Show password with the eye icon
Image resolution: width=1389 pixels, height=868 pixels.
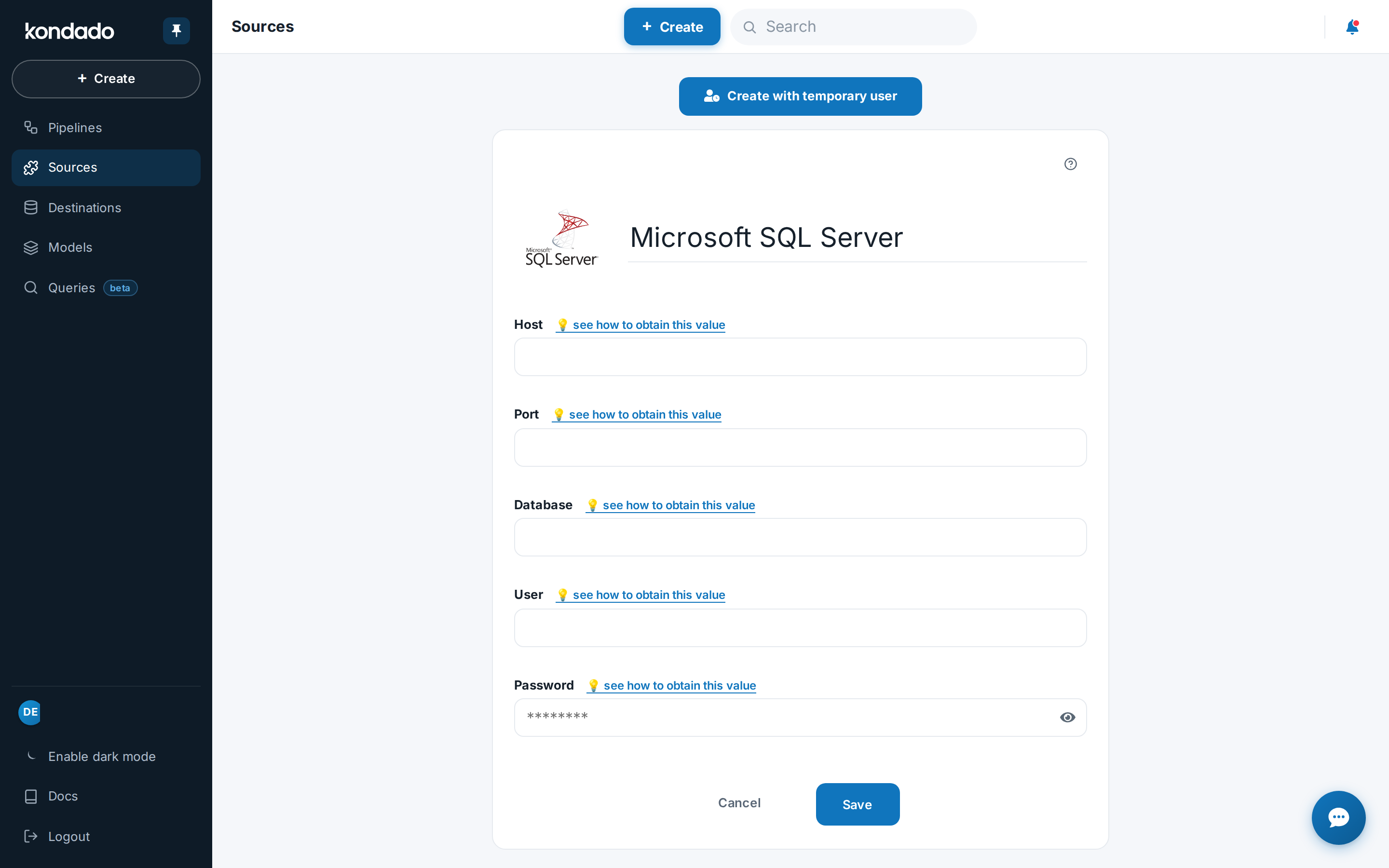click(x=1068, y=717)
